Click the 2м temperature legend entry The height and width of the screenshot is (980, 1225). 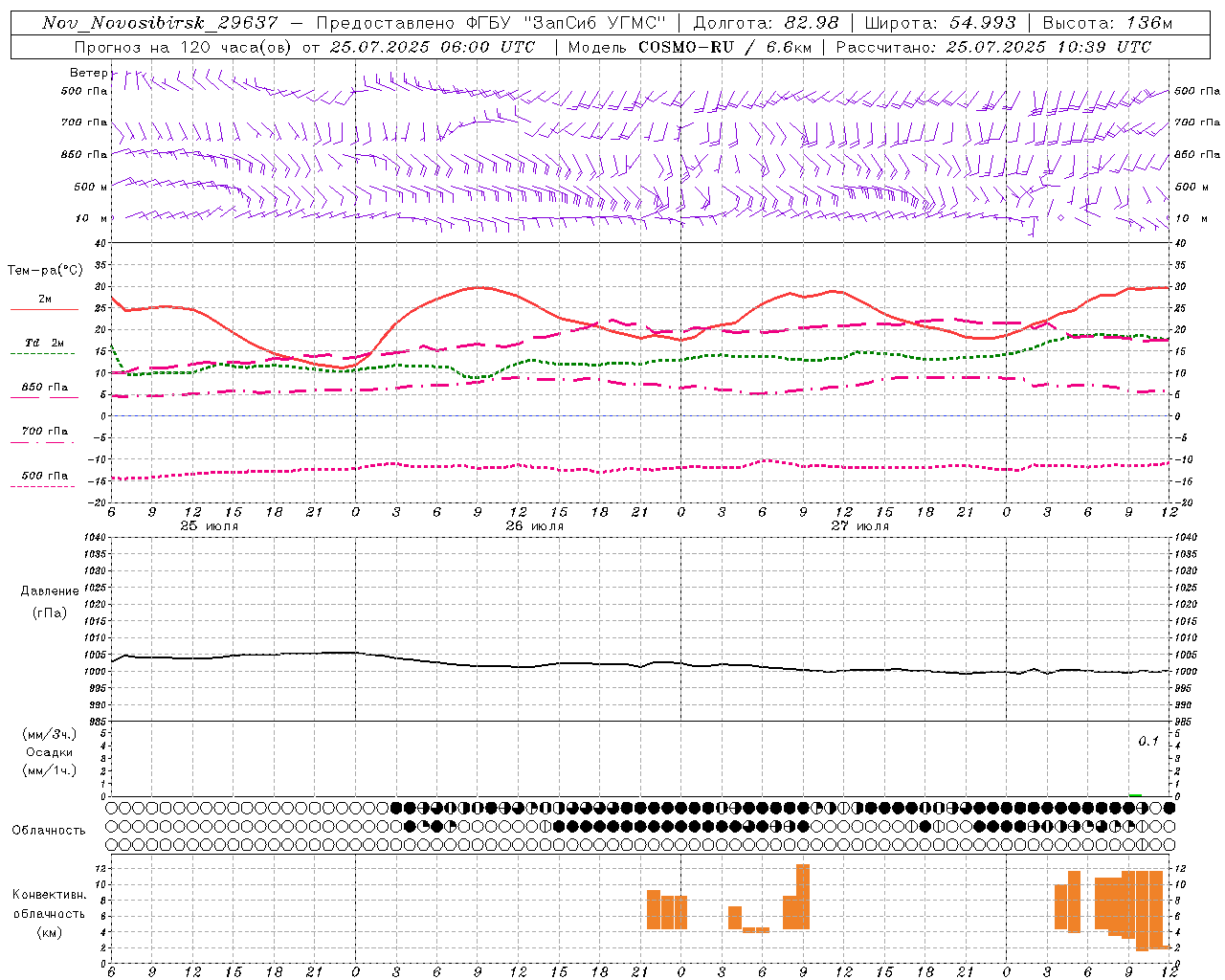45,300
